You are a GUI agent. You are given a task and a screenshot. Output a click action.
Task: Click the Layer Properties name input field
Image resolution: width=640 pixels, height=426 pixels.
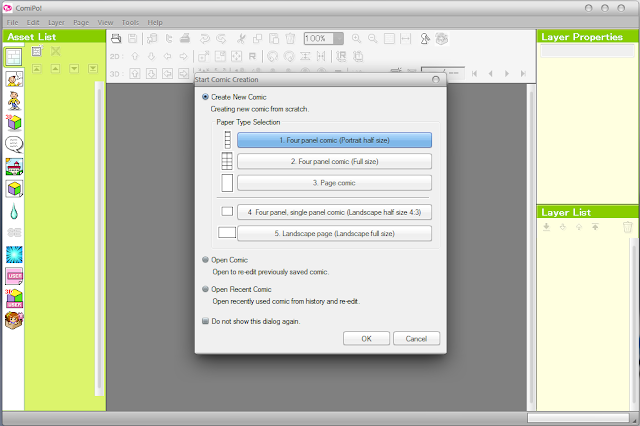[x=587, y=51]
